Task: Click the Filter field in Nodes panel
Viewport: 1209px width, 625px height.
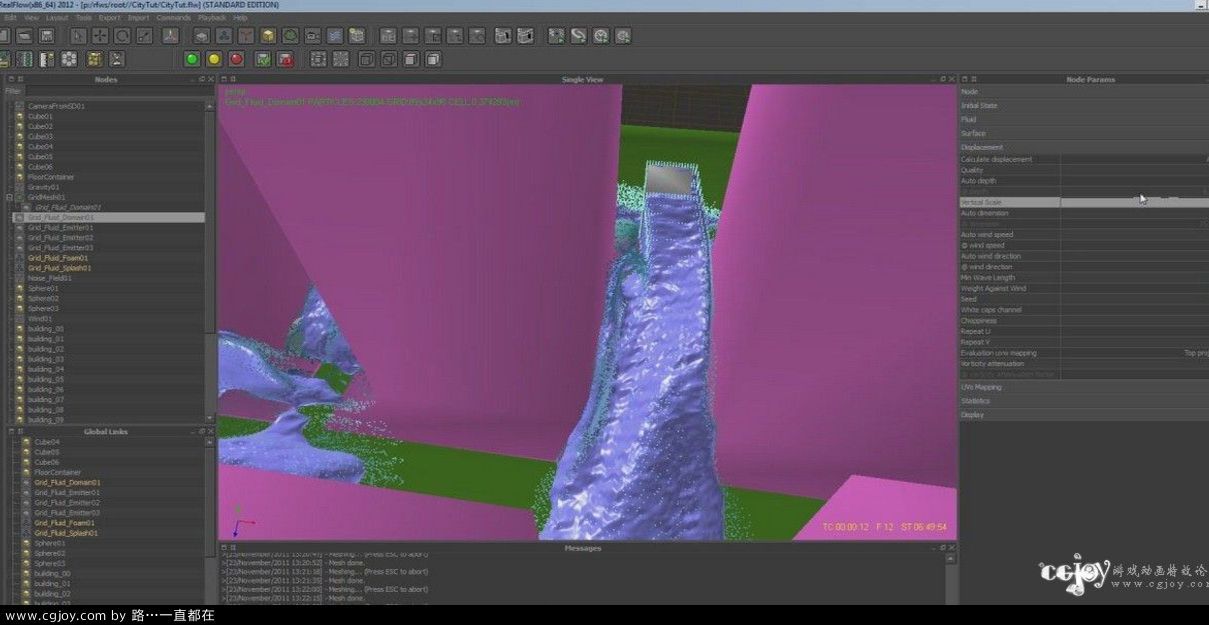Action: click(x=118, y=91)
